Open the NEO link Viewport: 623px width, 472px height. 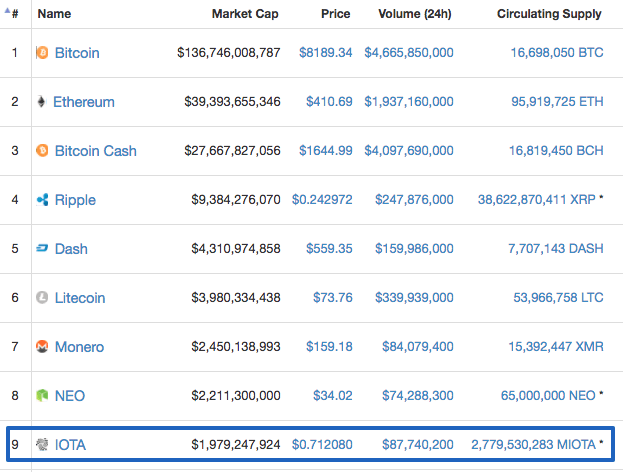(70, 396)
